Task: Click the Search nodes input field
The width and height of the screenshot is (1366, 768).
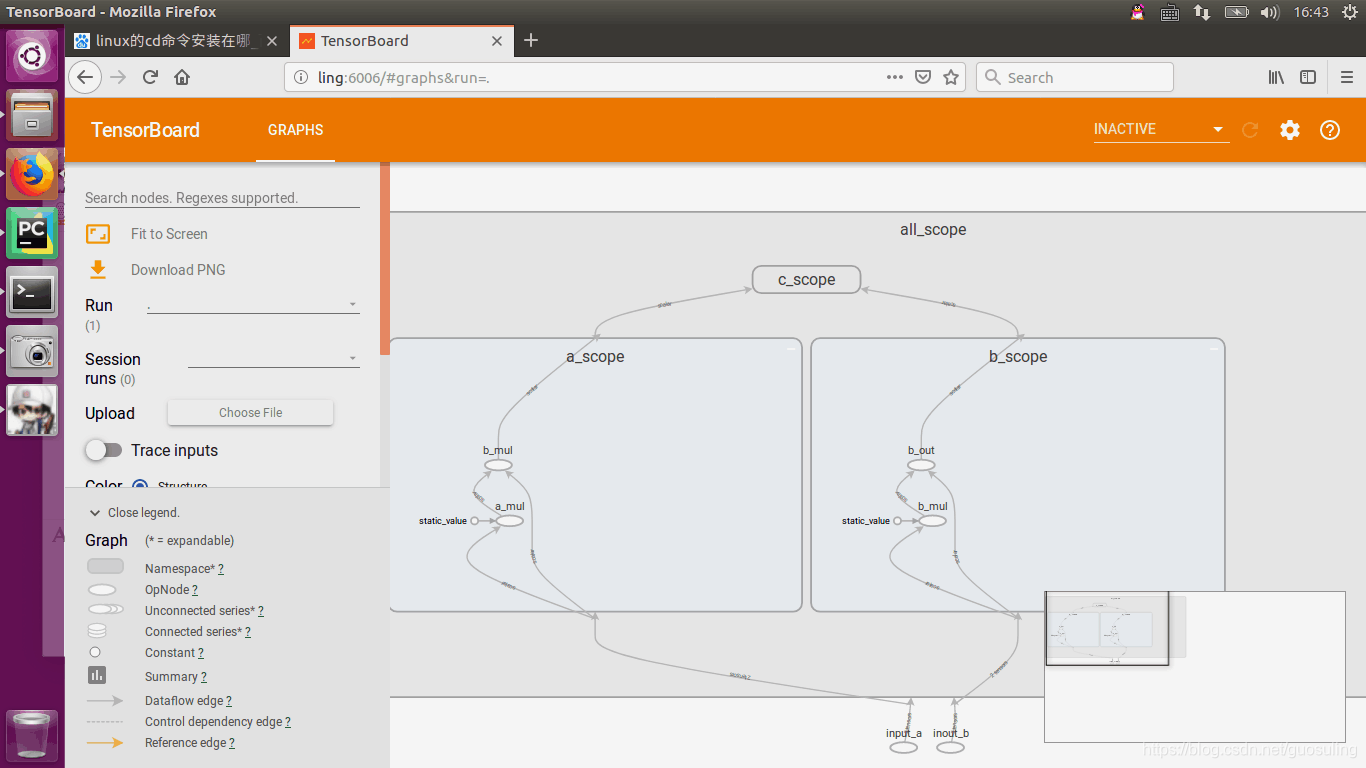Action: point(222,197)
